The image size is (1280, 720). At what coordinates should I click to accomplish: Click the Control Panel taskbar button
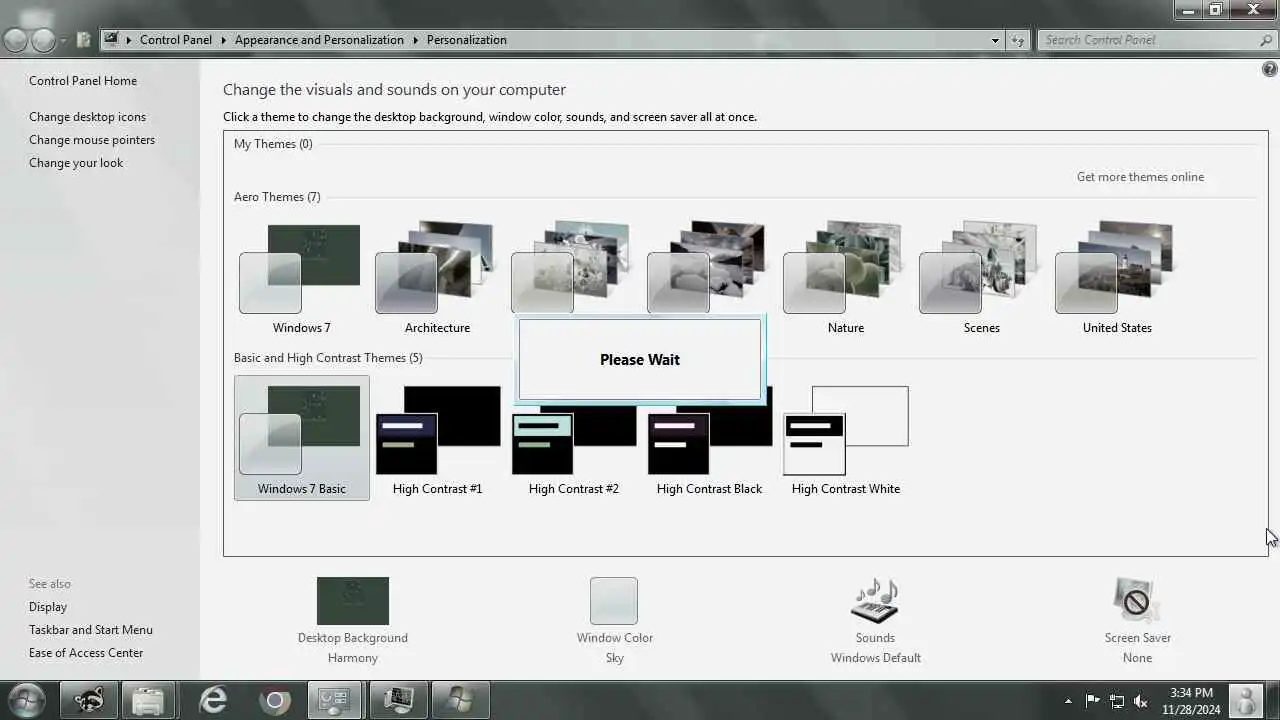pos(335,700)
